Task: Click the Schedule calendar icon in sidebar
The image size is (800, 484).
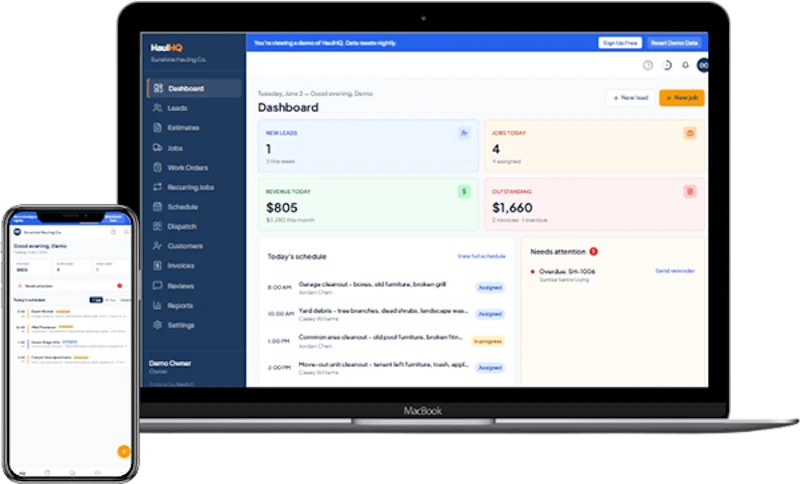Action: [158, 207]
